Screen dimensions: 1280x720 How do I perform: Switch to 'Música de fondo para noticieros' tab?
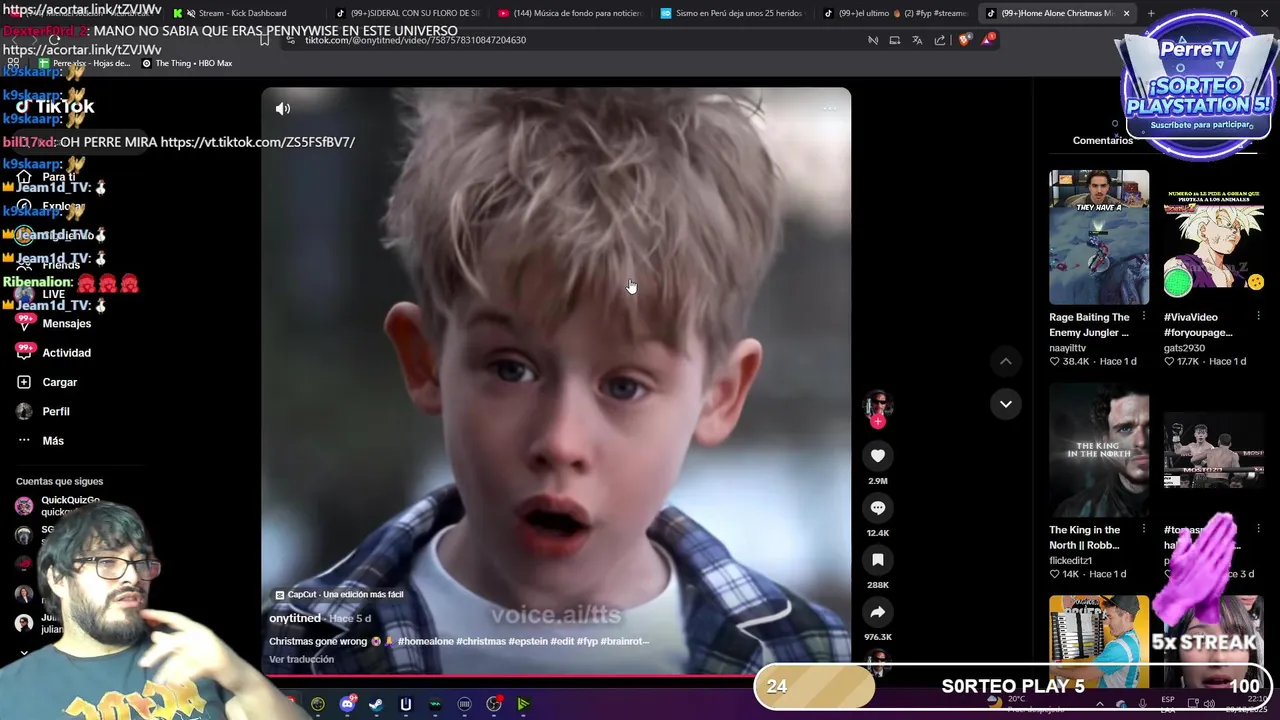(x=570, y=13)
